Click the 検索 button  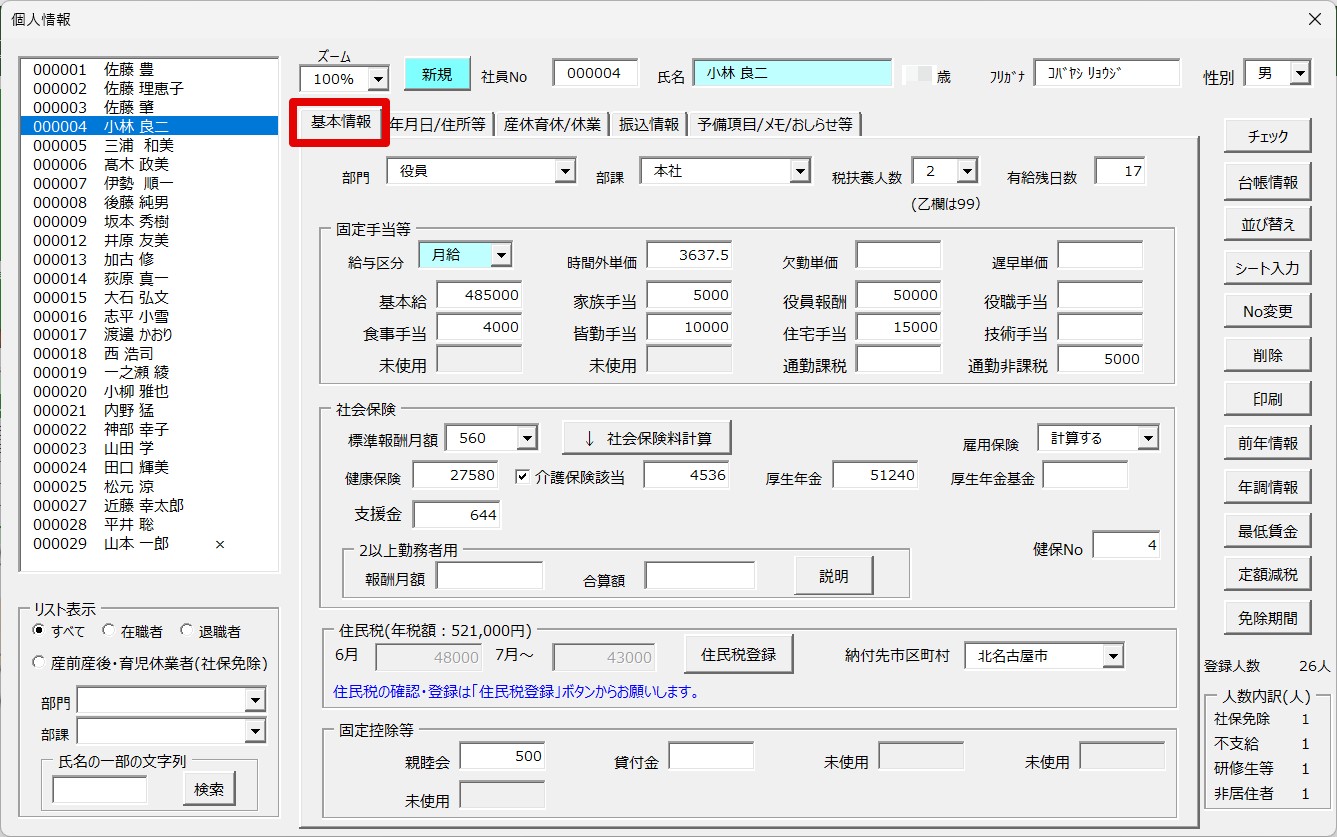tap(209, 789)
